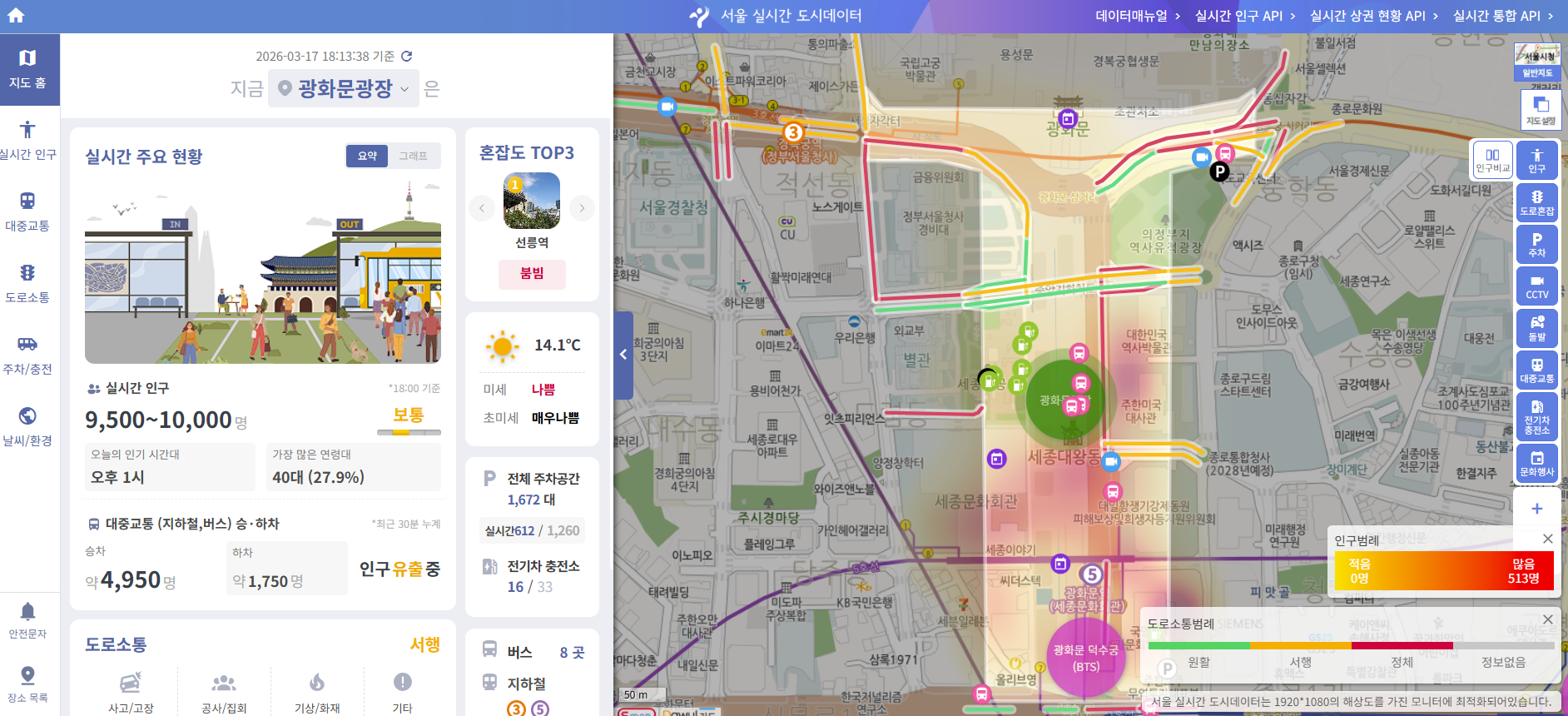Open 안전문자 notifications
Screen dimensions: 1568x716
click(x=28, y=621)
